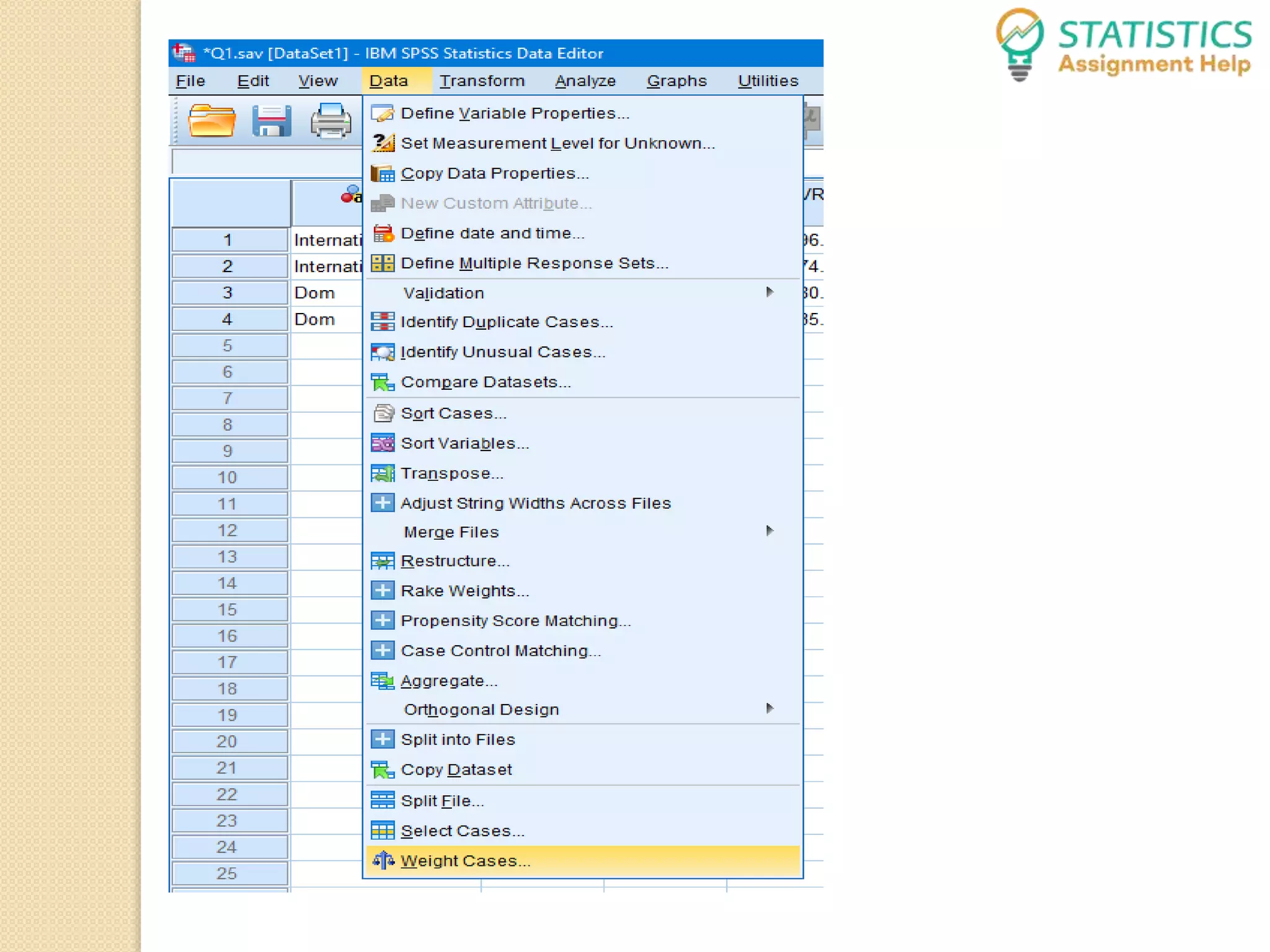Click the Aggregate icon in Data menu
Image resolution: width=1270 pixels, height=952 pixels.
coord(382,681)
